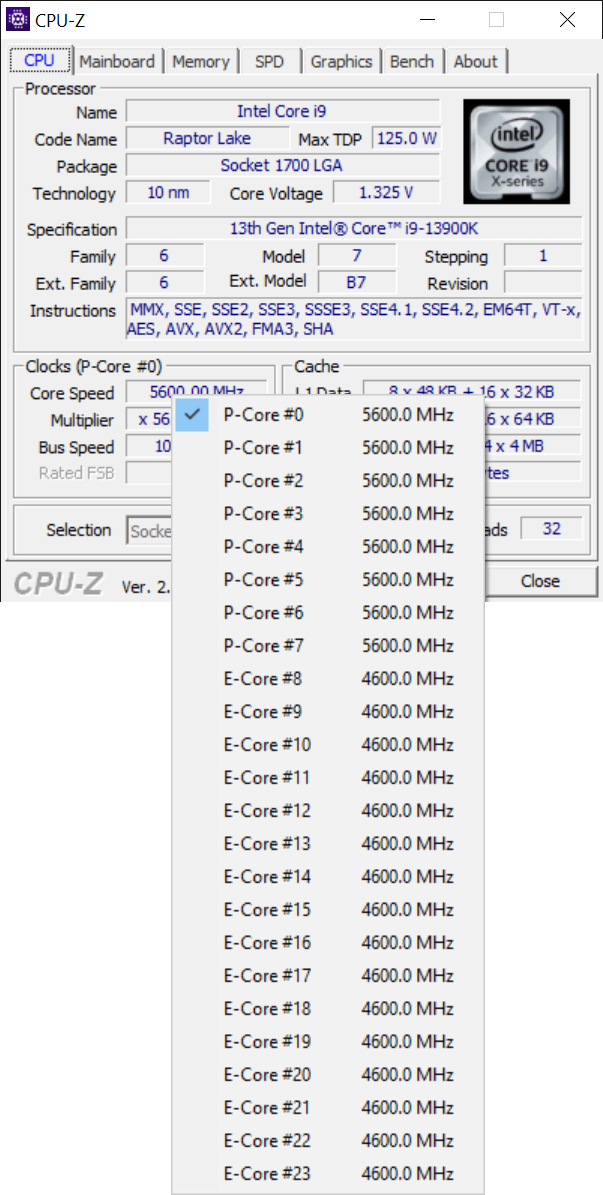The image size is (603, 1195).
Task: Click the Name field showing Intel Core i9
Action: click(283, 111)
